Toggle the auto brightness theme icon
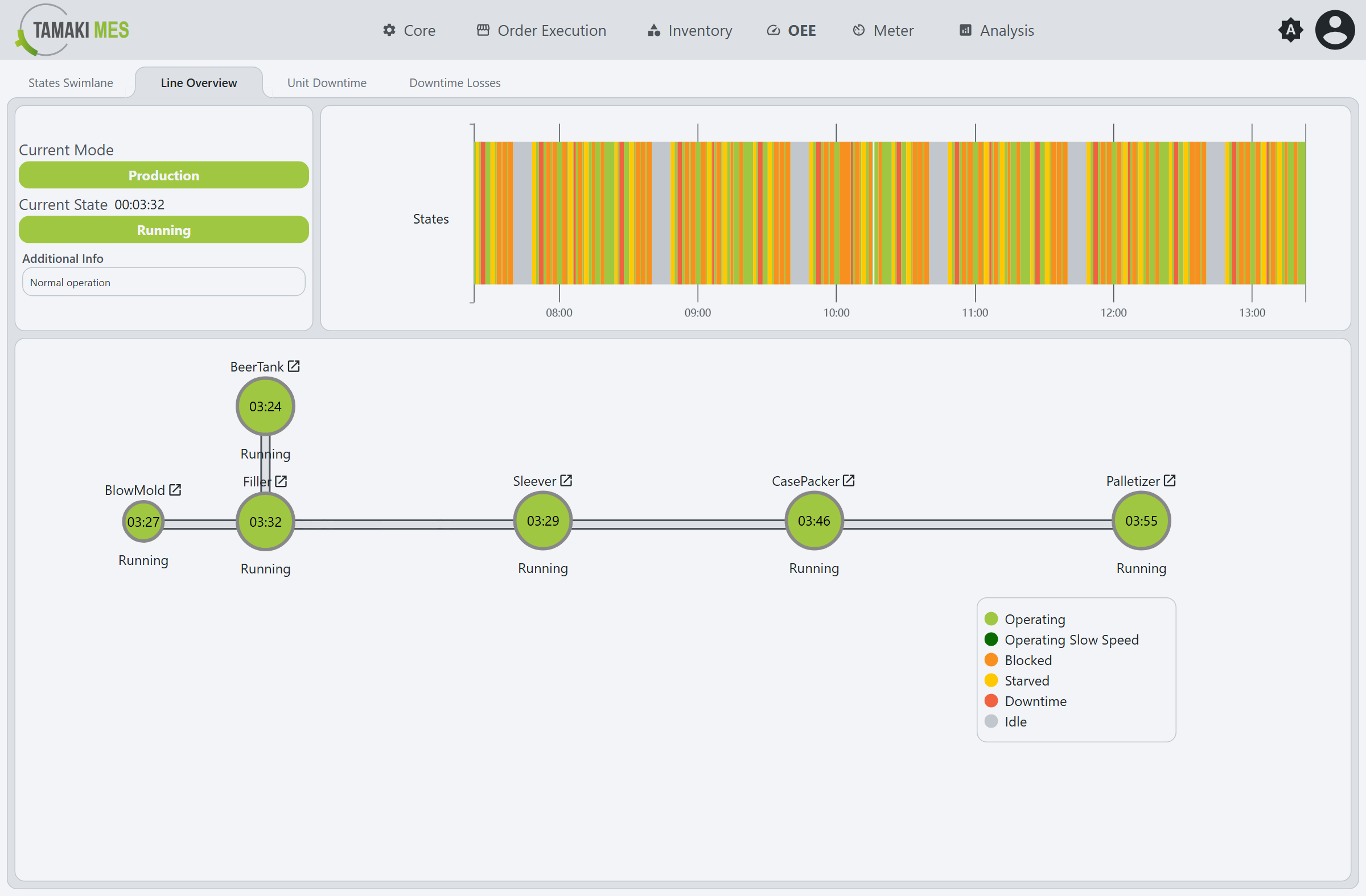 1290,30
